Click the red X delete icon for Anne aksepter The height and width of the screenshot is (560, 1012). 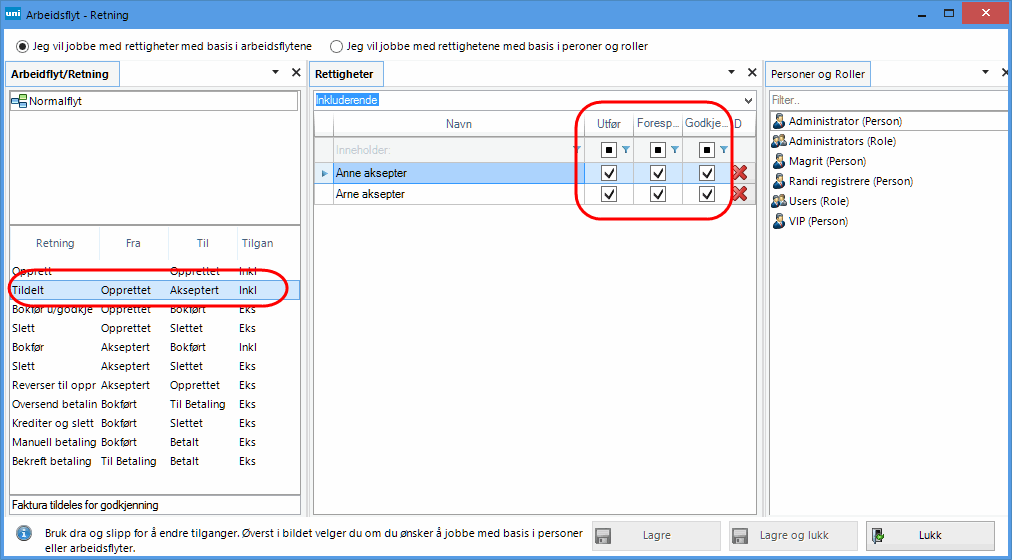[740, 173]
